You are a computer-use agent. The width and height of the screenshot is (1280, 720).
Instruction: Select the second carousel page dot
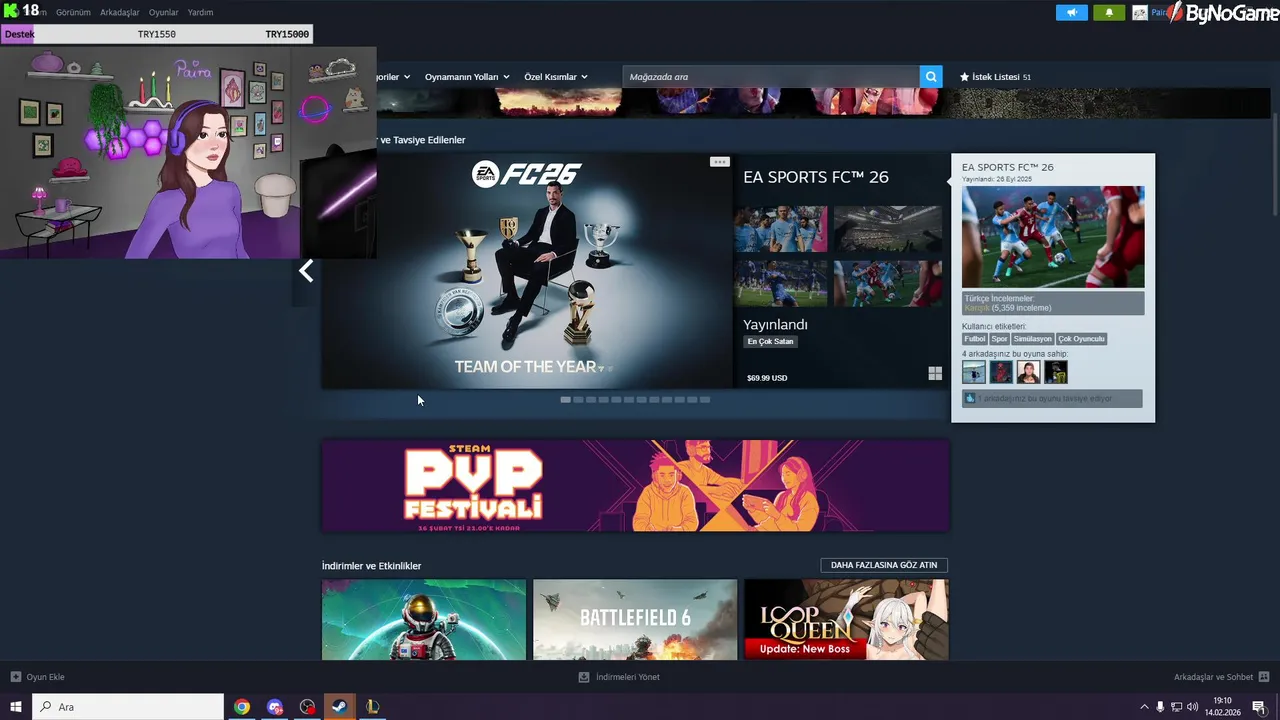[578, 399]
